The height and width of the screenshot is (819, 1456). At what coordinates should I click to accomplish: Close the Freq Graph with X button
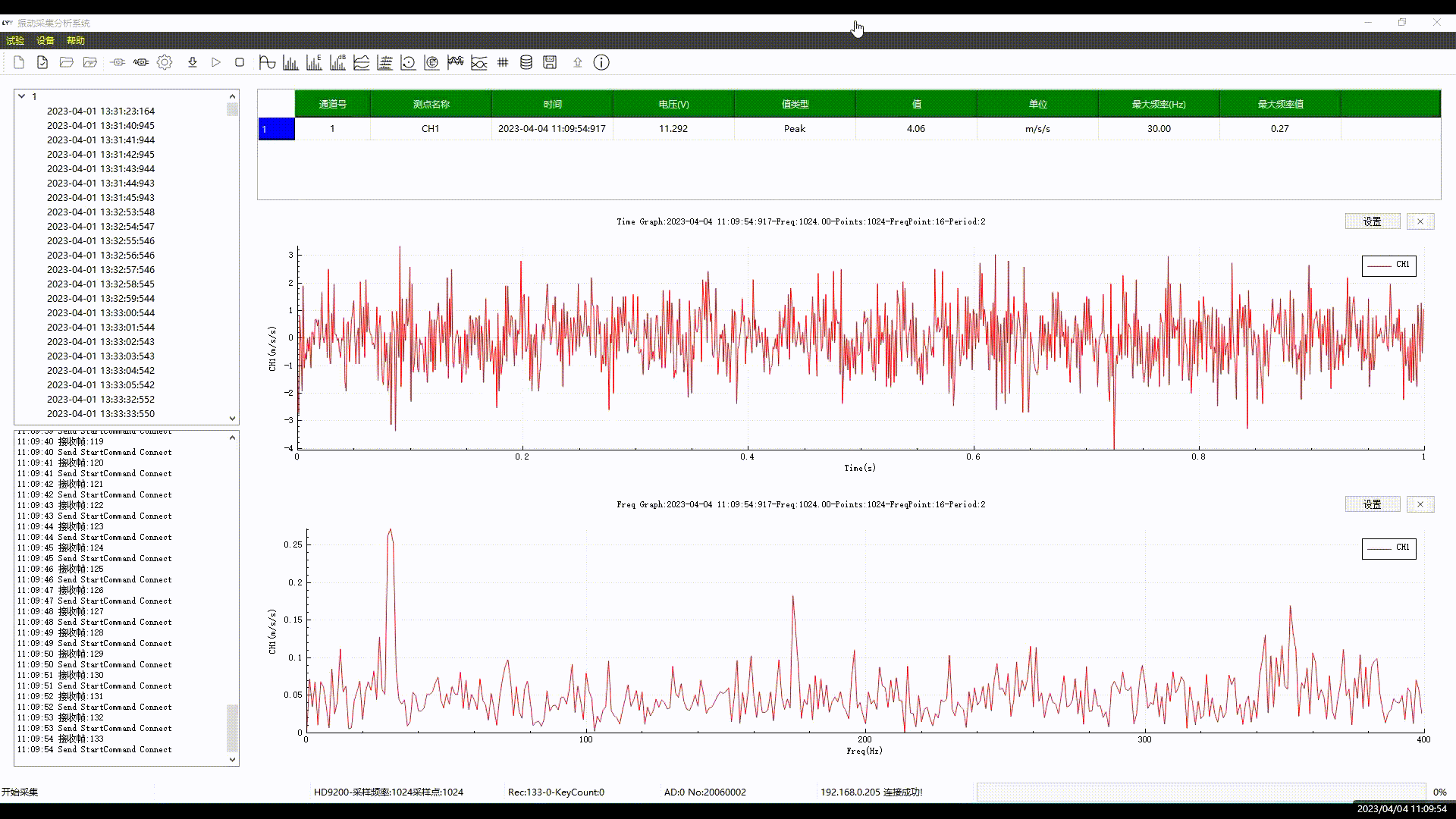coord(1420,504)
